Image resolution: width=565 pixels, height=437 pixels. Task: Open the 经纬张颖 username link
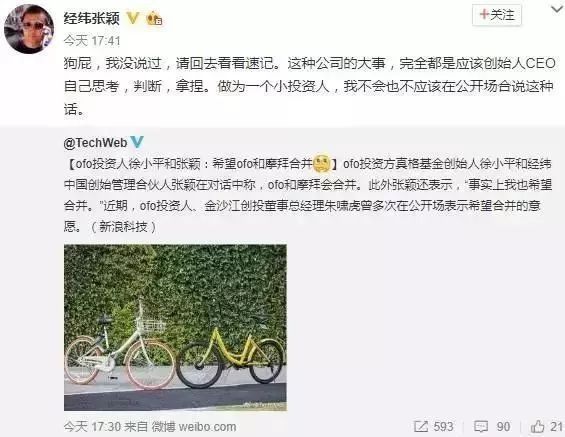(x=92, y=18)
